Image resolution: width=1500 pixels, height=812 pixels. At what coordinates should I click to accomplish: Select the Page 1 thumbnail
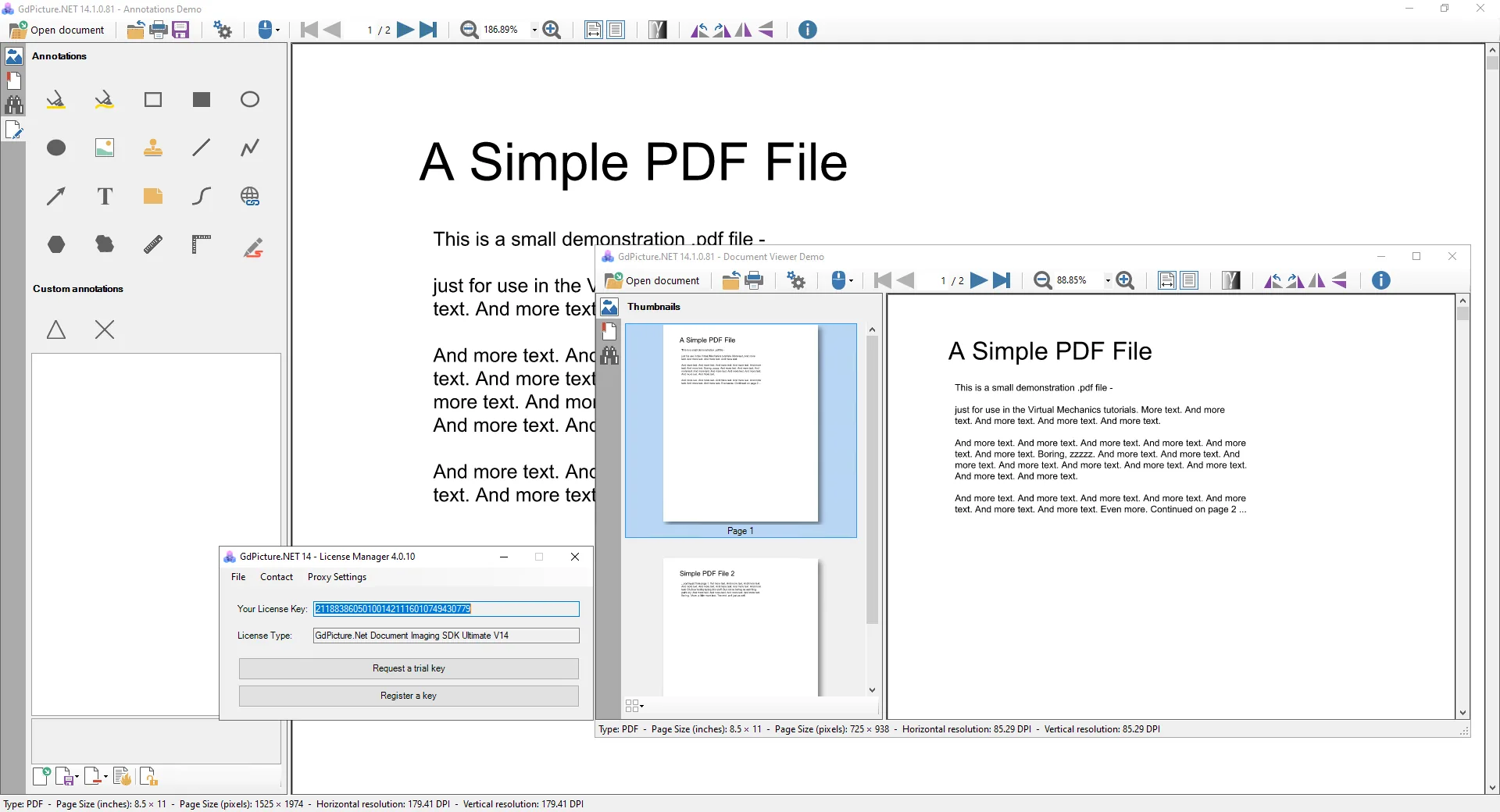[741, 430]
